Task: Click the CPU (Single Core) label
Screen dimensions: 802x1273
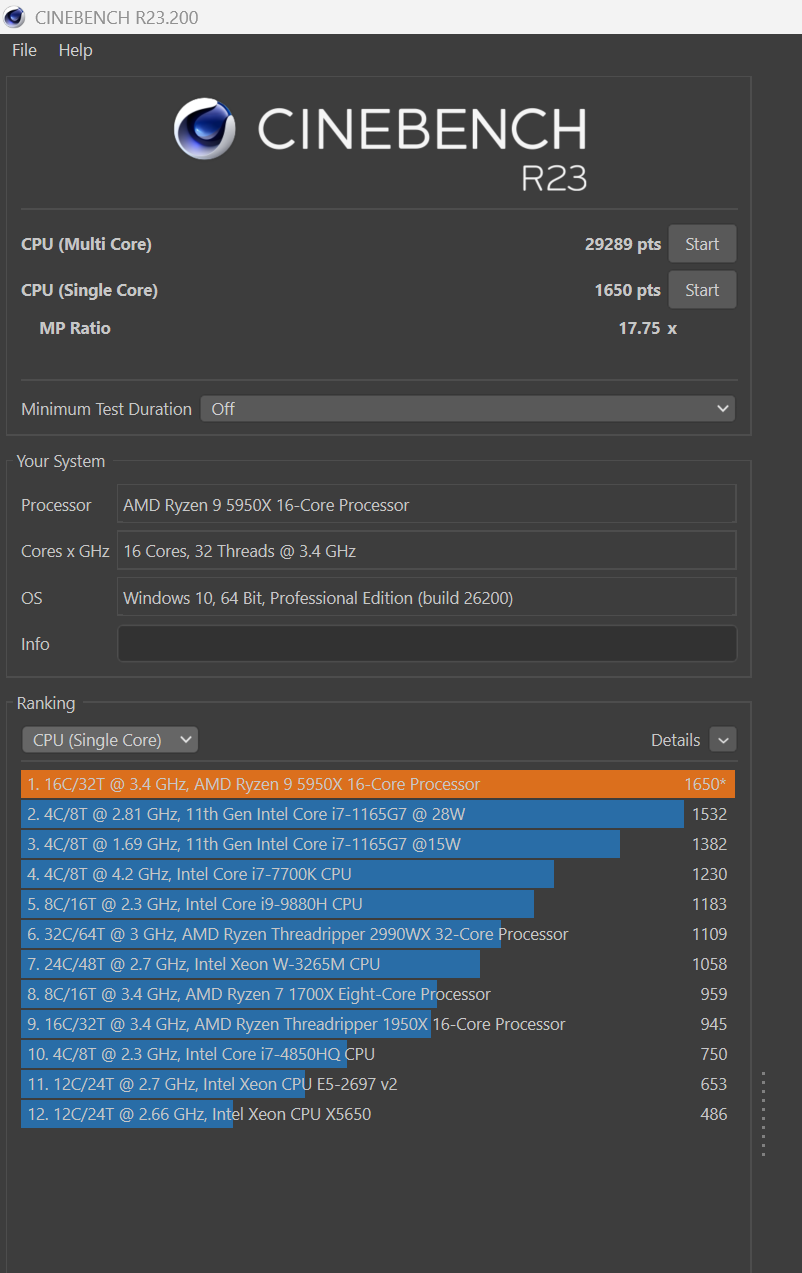Action: pos(89,290)
